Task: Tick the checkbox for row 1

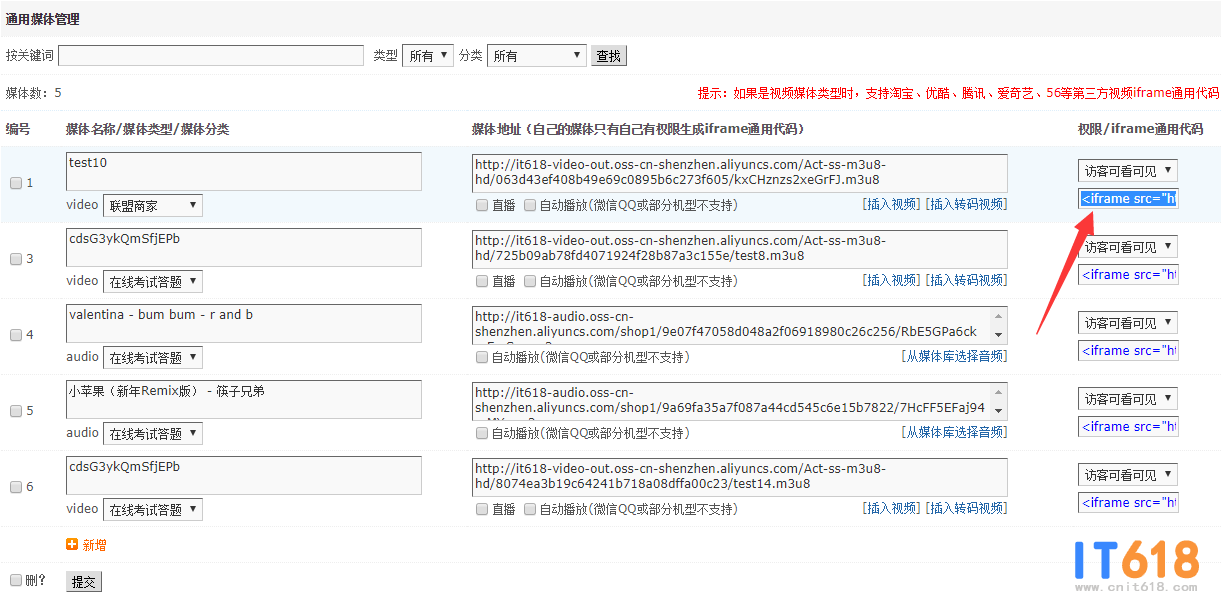Action: [x=16, y=183]
